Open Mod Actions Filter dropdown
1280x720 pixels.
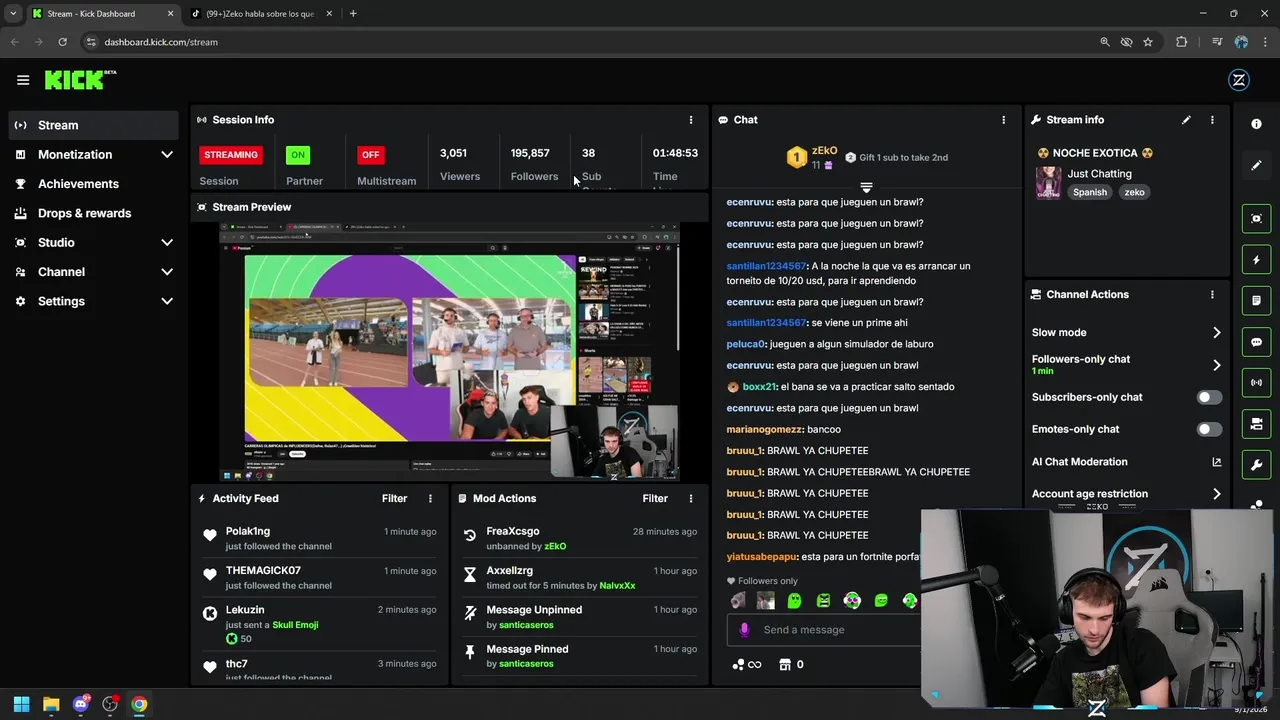point(655,499)
